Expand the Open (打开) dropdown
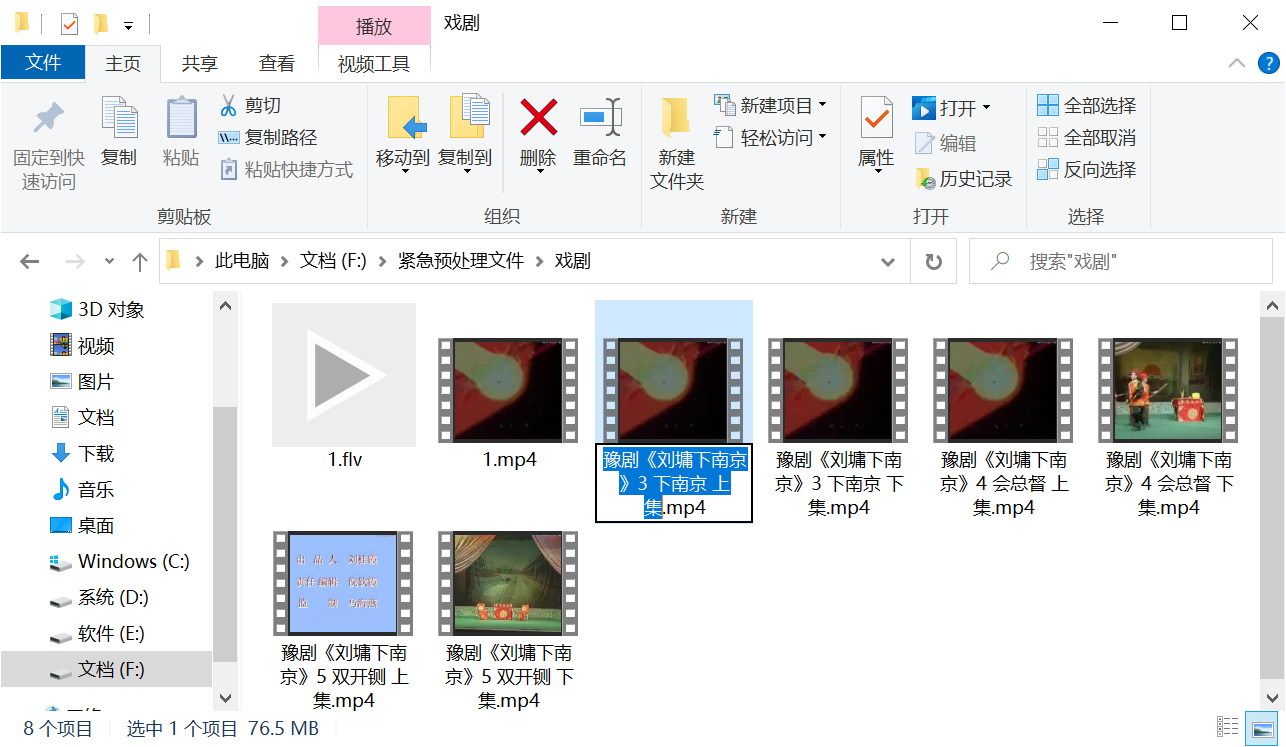This screenshot has height=747, width=1286. 987,107
